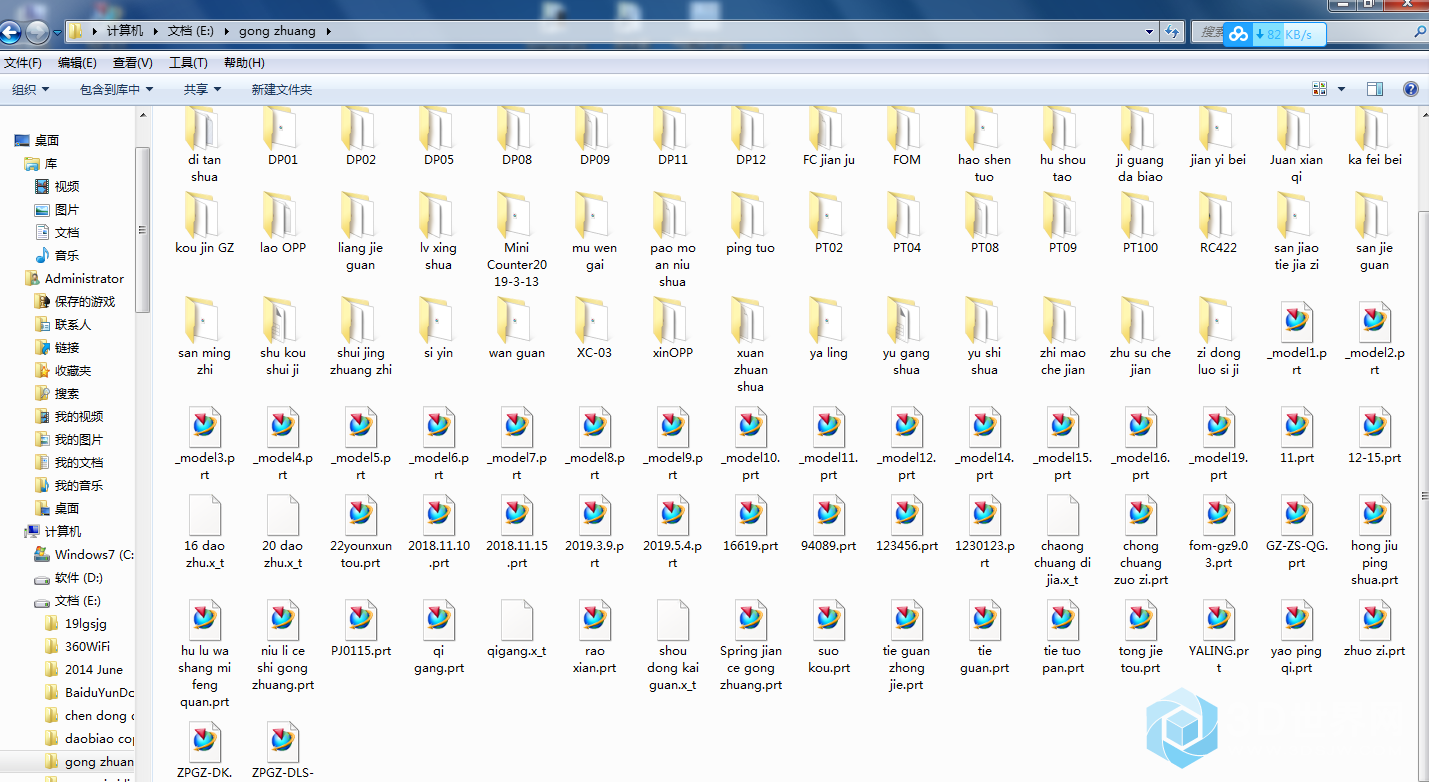Viewport: 1429px width, 782px height.
Task: Select the tie tuo pan.prt file icon
Action: click(x=1062, y=620)
